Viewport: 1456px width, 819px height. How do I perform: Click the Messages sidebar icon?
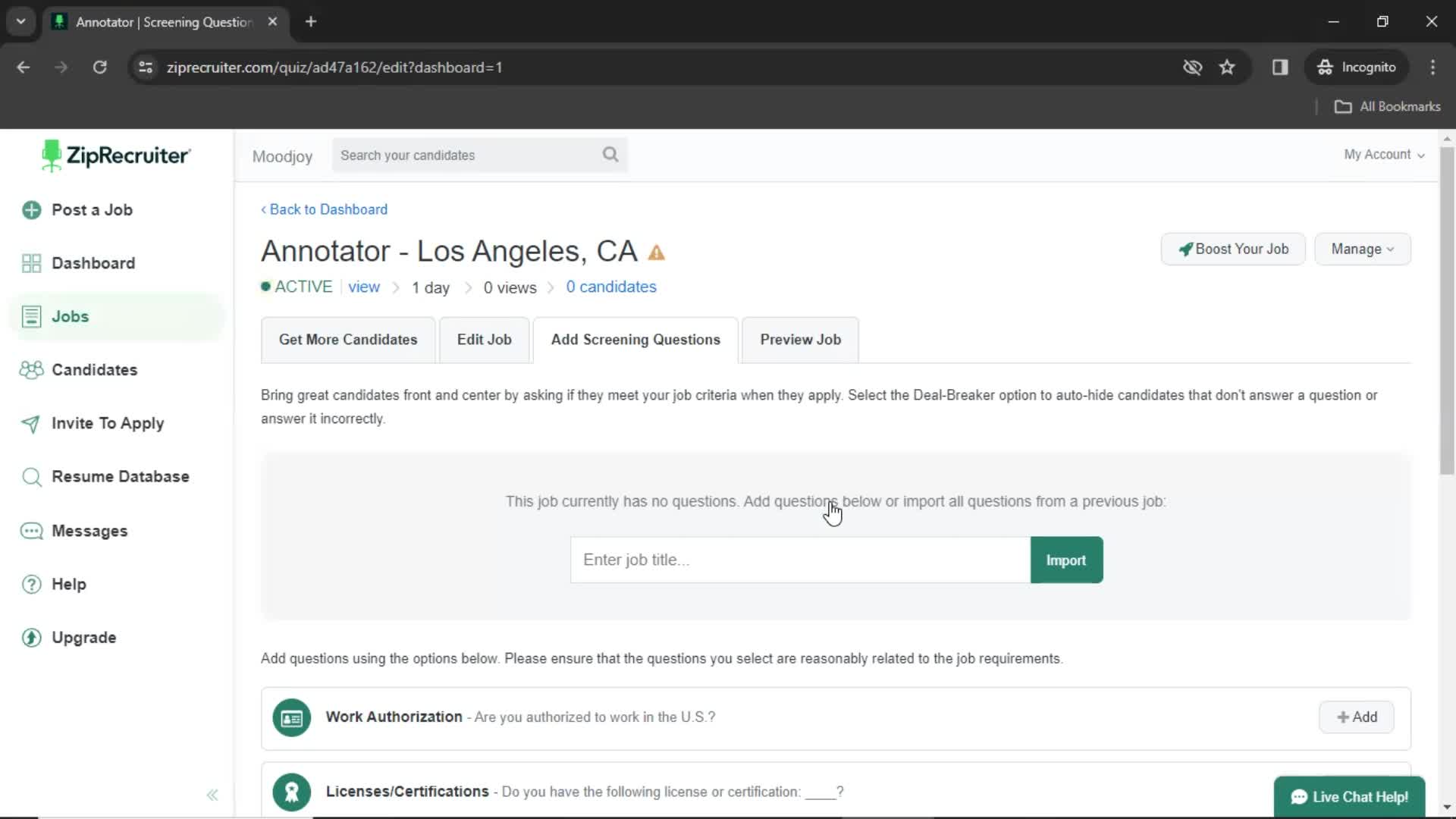30,530
